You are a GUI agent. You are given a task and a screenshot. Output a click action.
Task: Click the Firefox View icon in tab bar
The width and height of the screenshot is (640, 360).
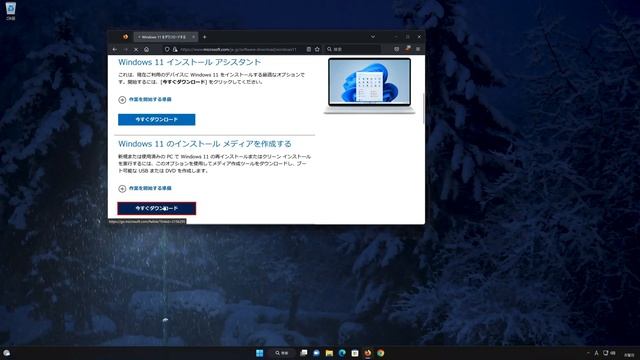125,37
